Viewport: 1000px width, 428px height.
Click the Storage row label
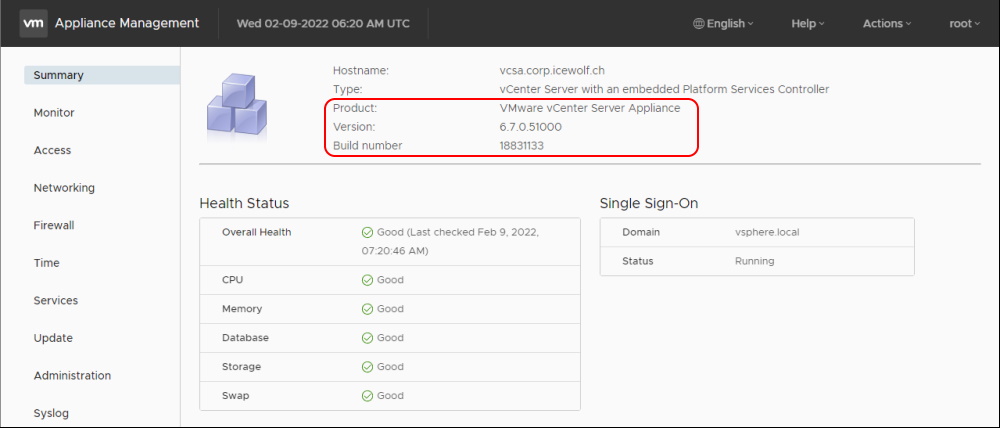tap(241, 367)
